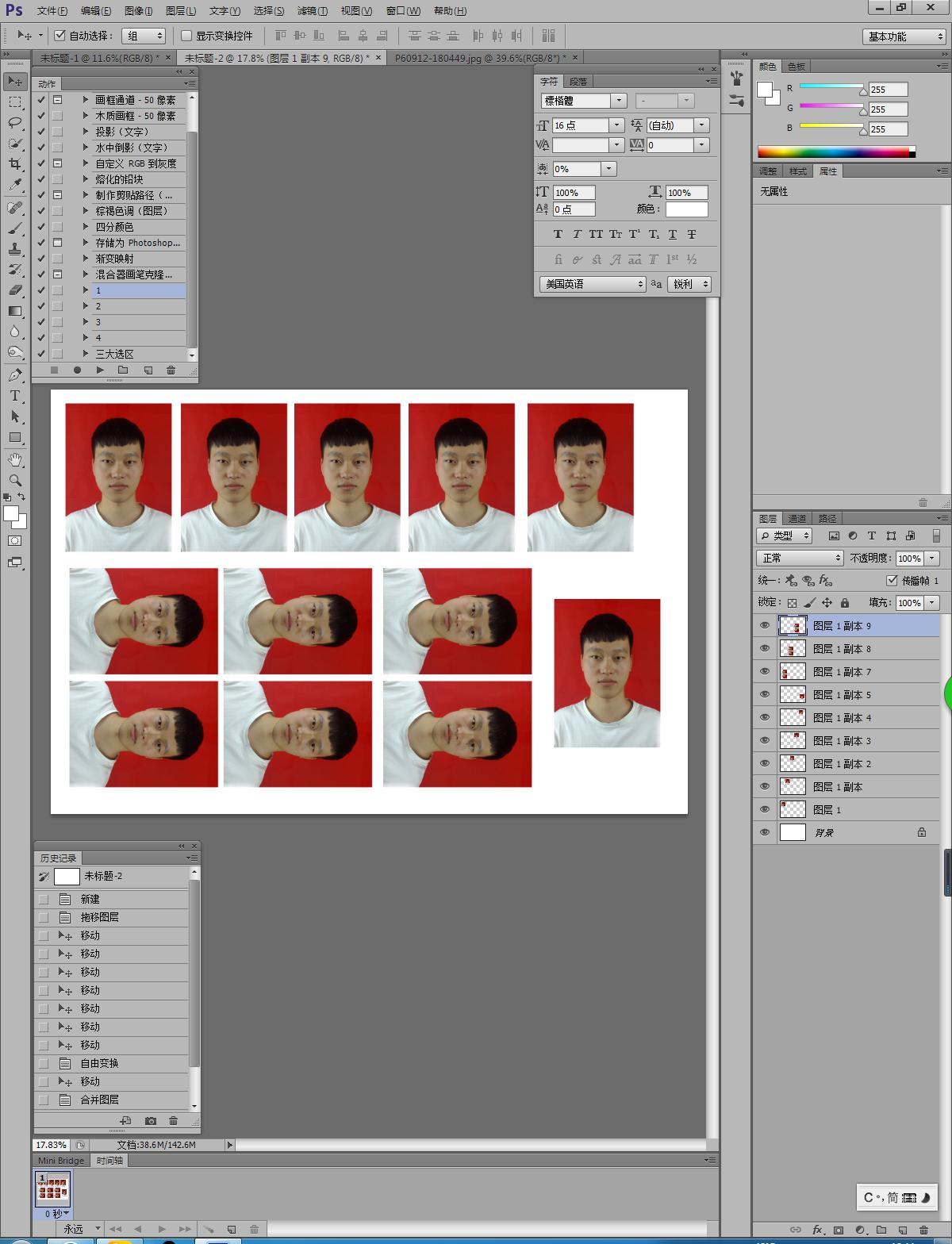Open the 基本功能 workspace dropdown

click(x=904, y=36)
